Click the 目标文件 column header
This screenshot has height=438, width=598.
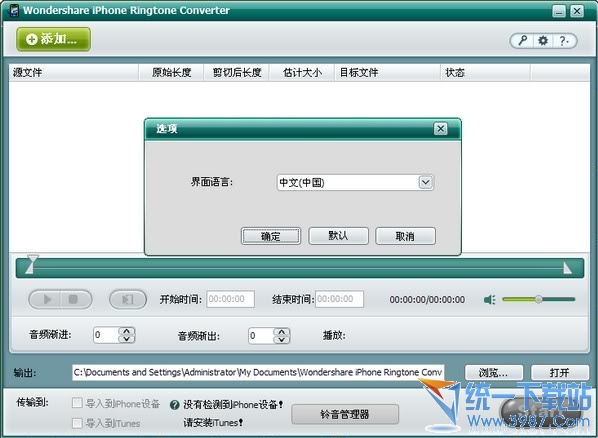(387, 72)
